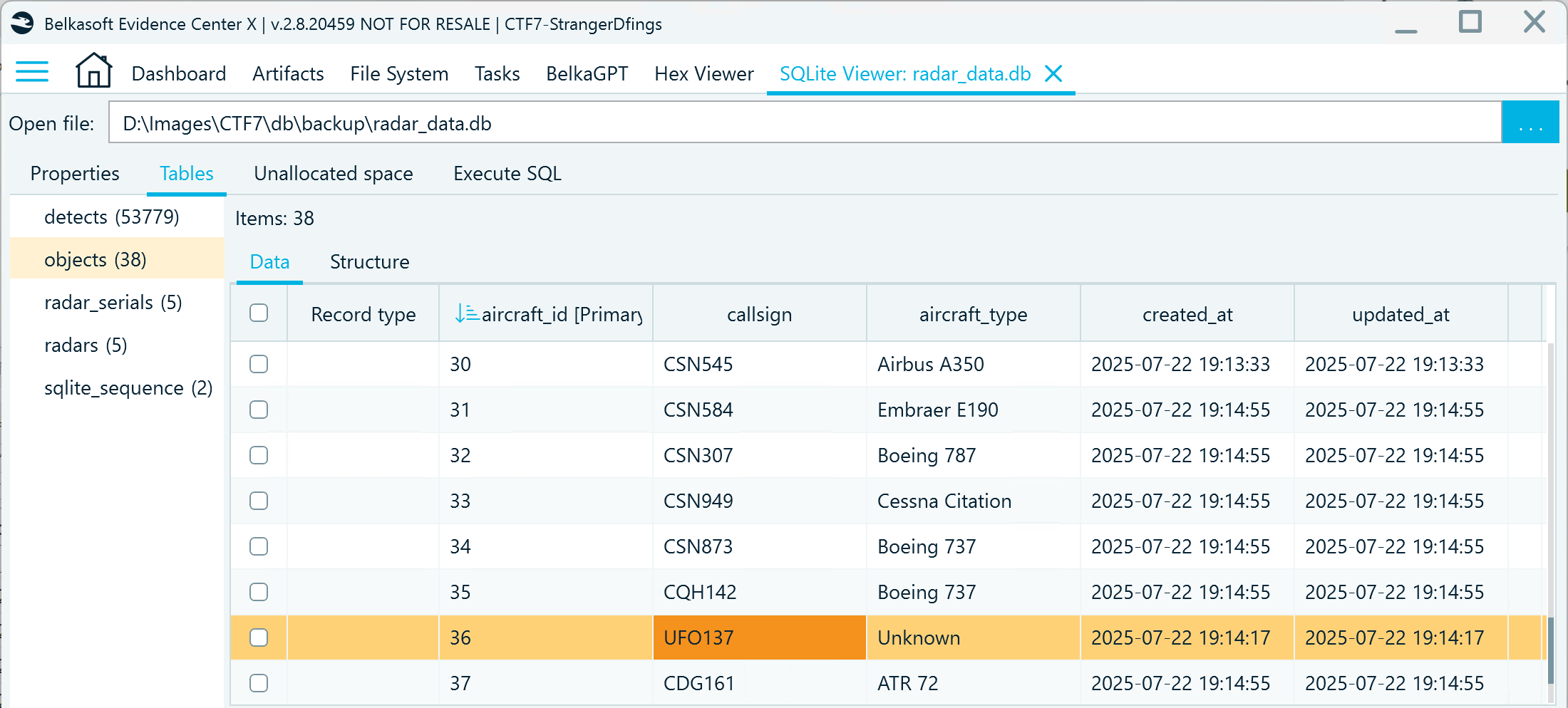Screen dimensions: 1568x708
Task: Open the hamburger main menu
Action: (x=32, y=72)
